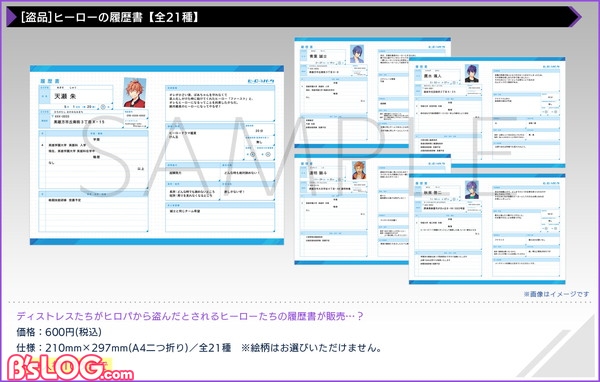Click the B's-LOG.com logo
Screen dimensions: 600x382
[70, 367]
